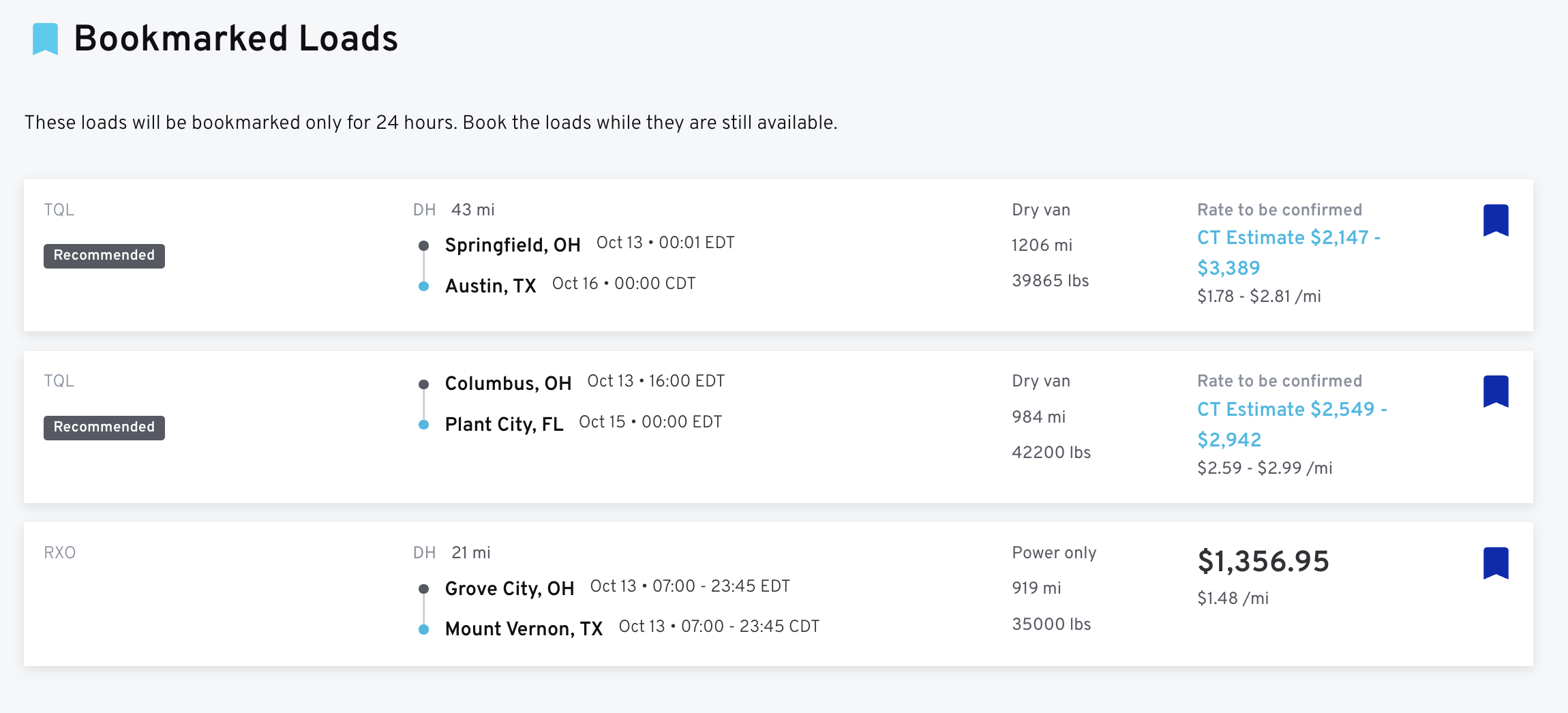Open Springfield, OH pickup location
The image size is (1568, 713).
(x=513, y=245)
